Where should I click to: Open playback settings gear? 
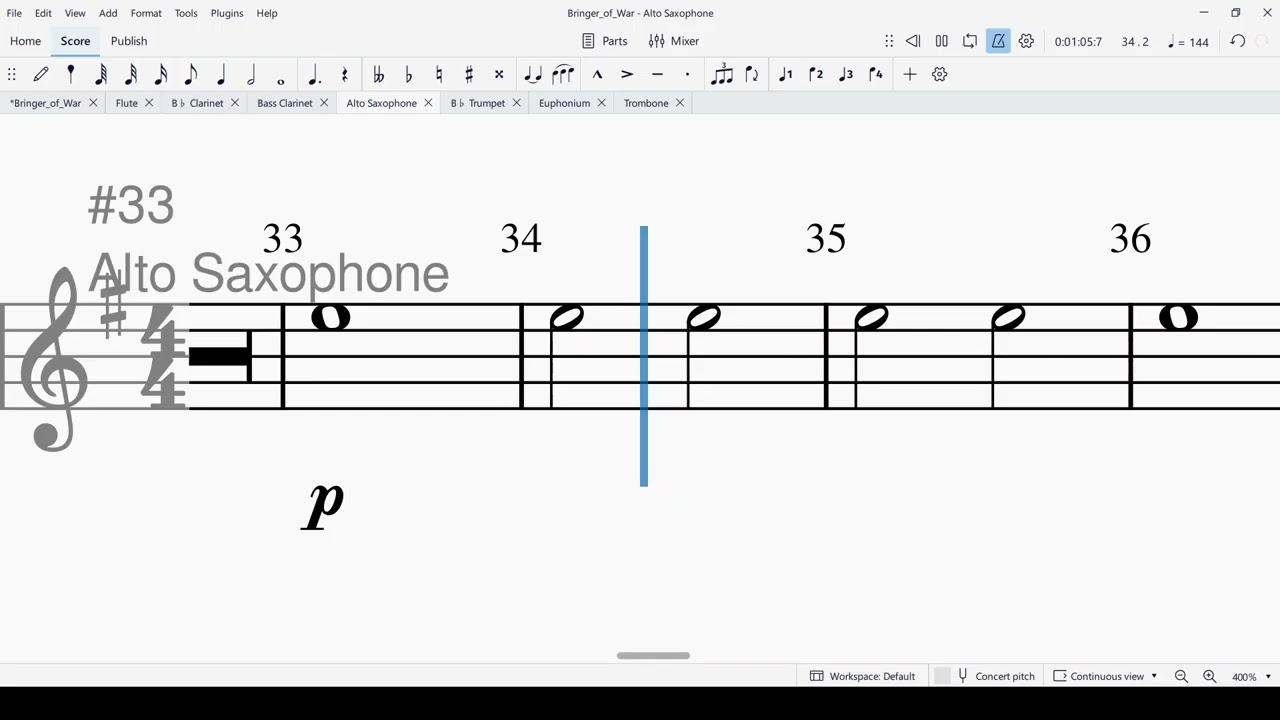tap(1026, 41)
